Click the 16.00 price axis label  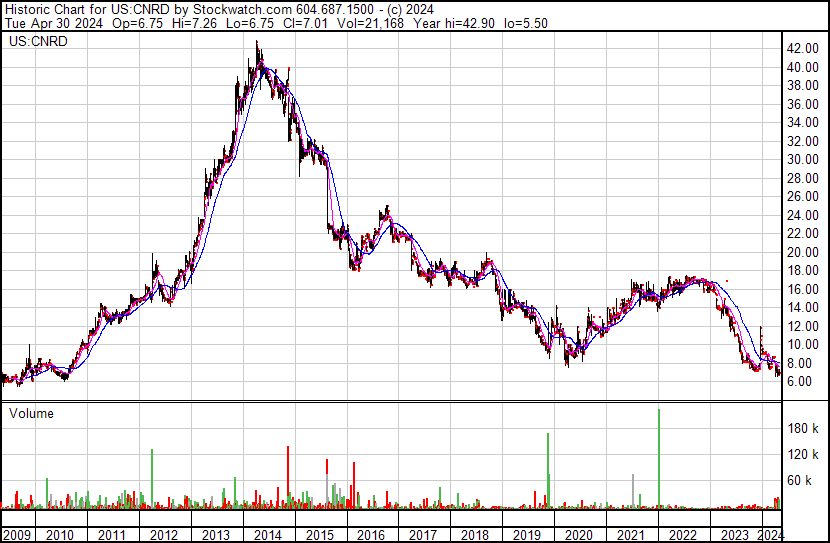[804, 289]
